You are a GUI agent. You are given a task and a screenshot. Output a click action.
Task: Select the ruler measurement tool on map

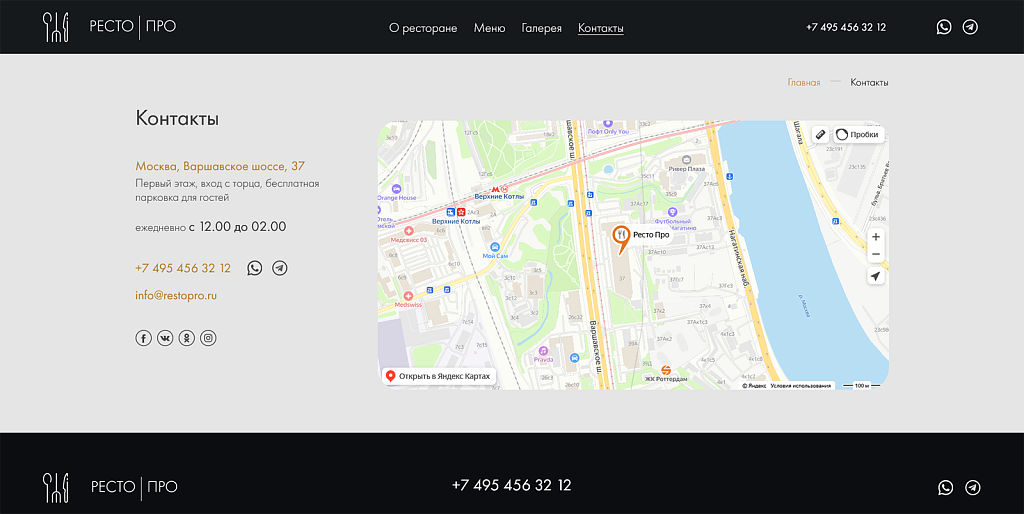point(820,134)
